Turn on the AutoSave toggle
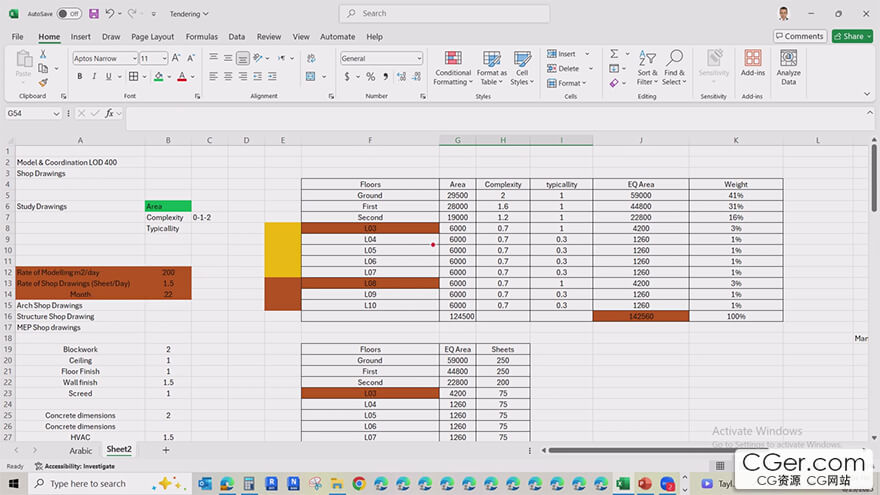 coord(68,14)
